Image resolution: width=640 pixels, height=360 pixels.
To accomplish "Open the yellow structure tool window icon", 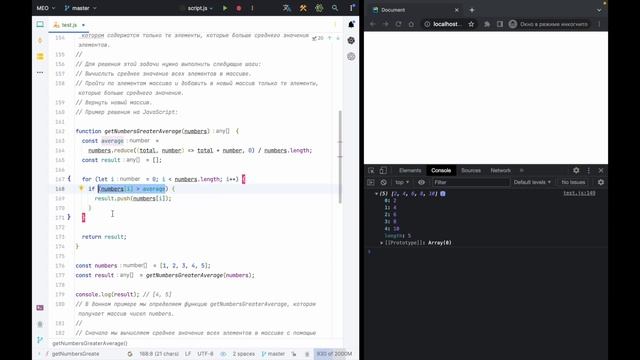I will click(40, 56).
